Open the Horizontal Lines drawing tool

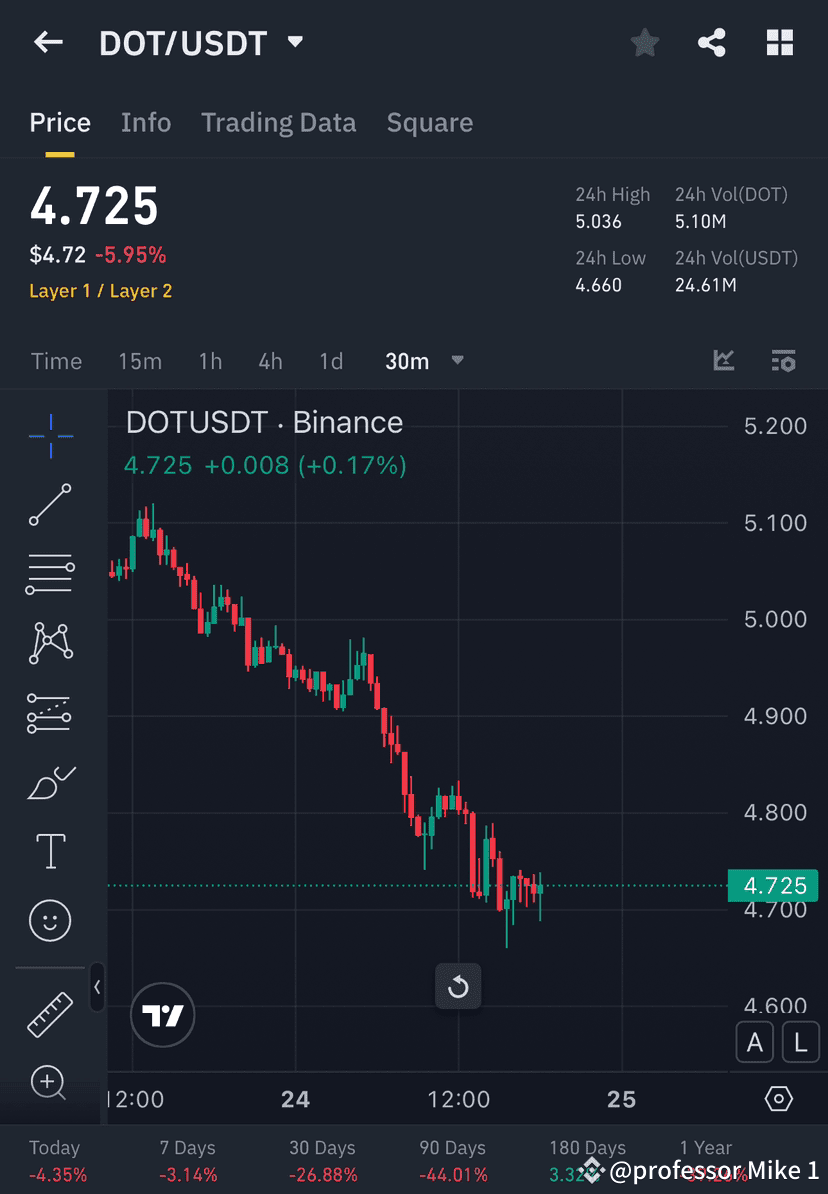[x=50, y=574]
